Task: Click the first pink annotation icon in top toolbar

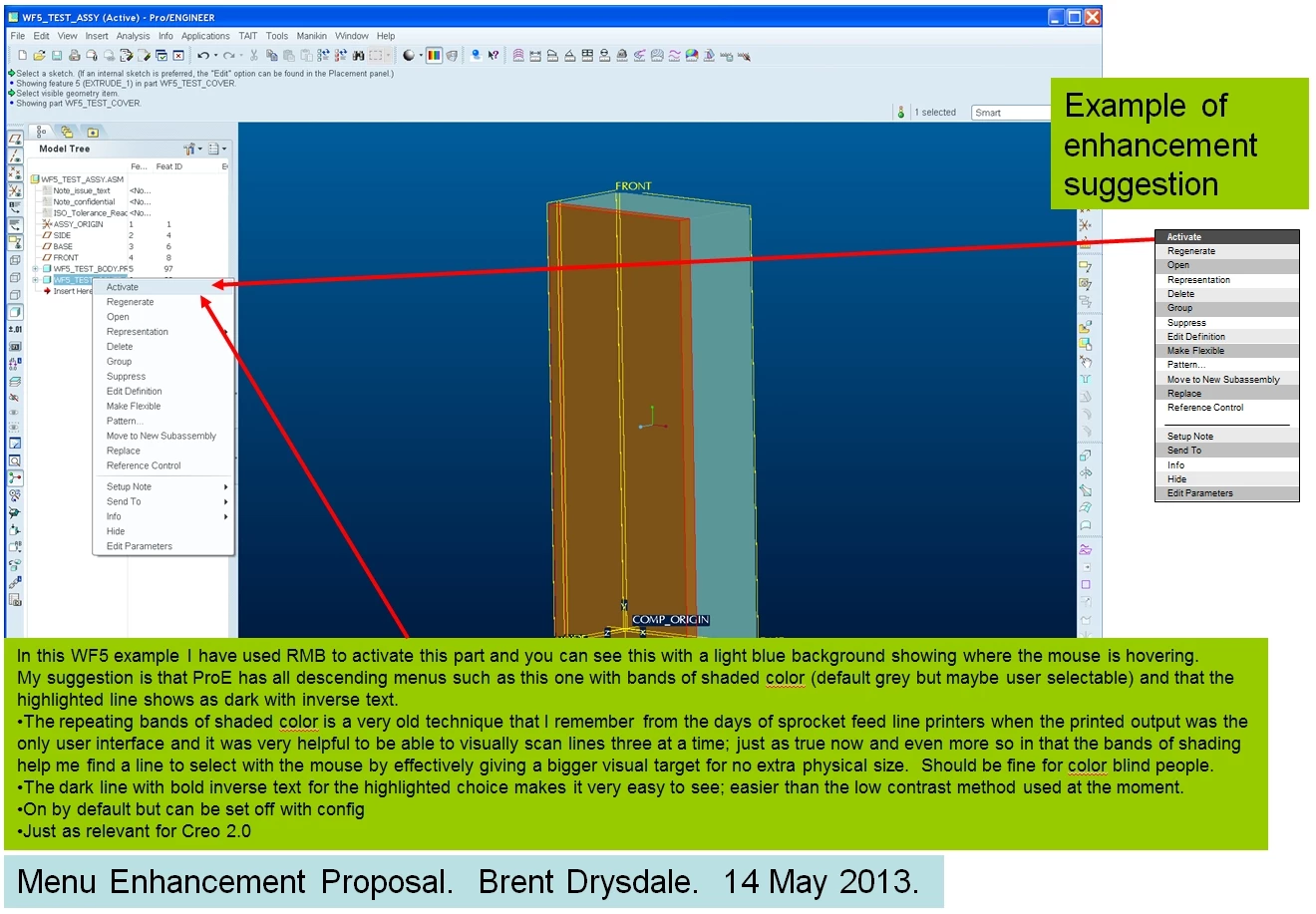Action: tap(517, 56)
